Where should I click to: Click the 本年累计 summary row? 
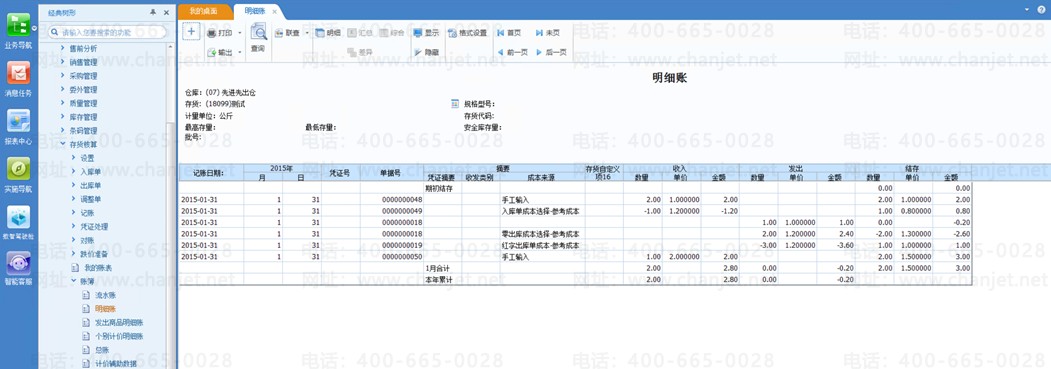click(575, 279)
